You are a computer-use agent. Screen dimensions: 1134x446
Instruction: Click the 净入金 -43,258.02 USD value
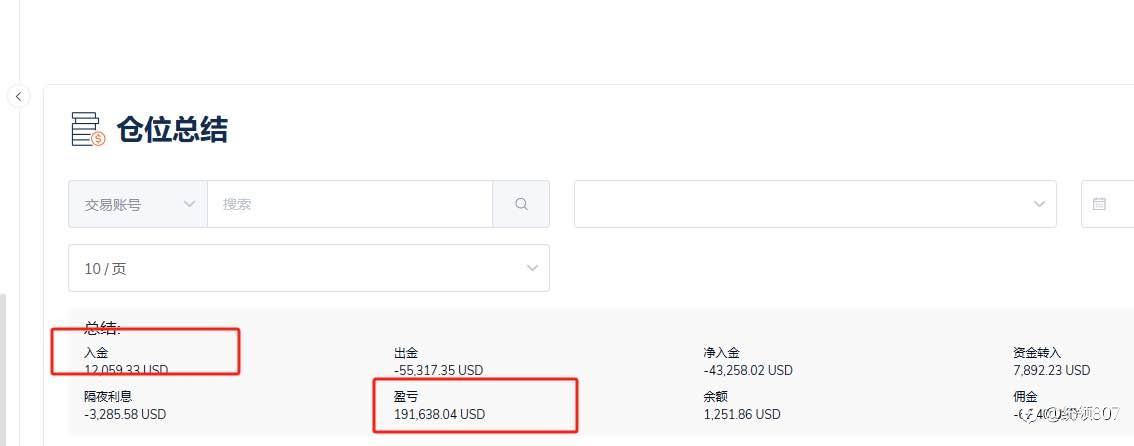tap(748, 370)
